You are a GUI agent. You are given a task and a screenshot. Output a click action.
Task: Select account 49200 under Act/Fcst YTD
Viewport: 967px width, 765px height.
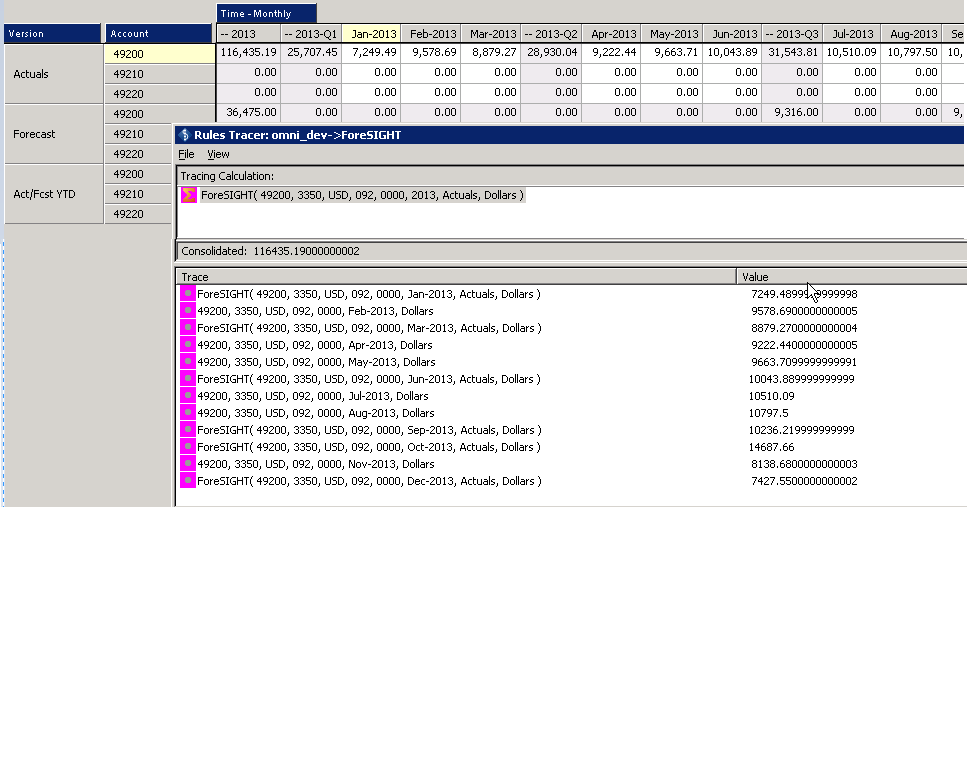point(138,174)
